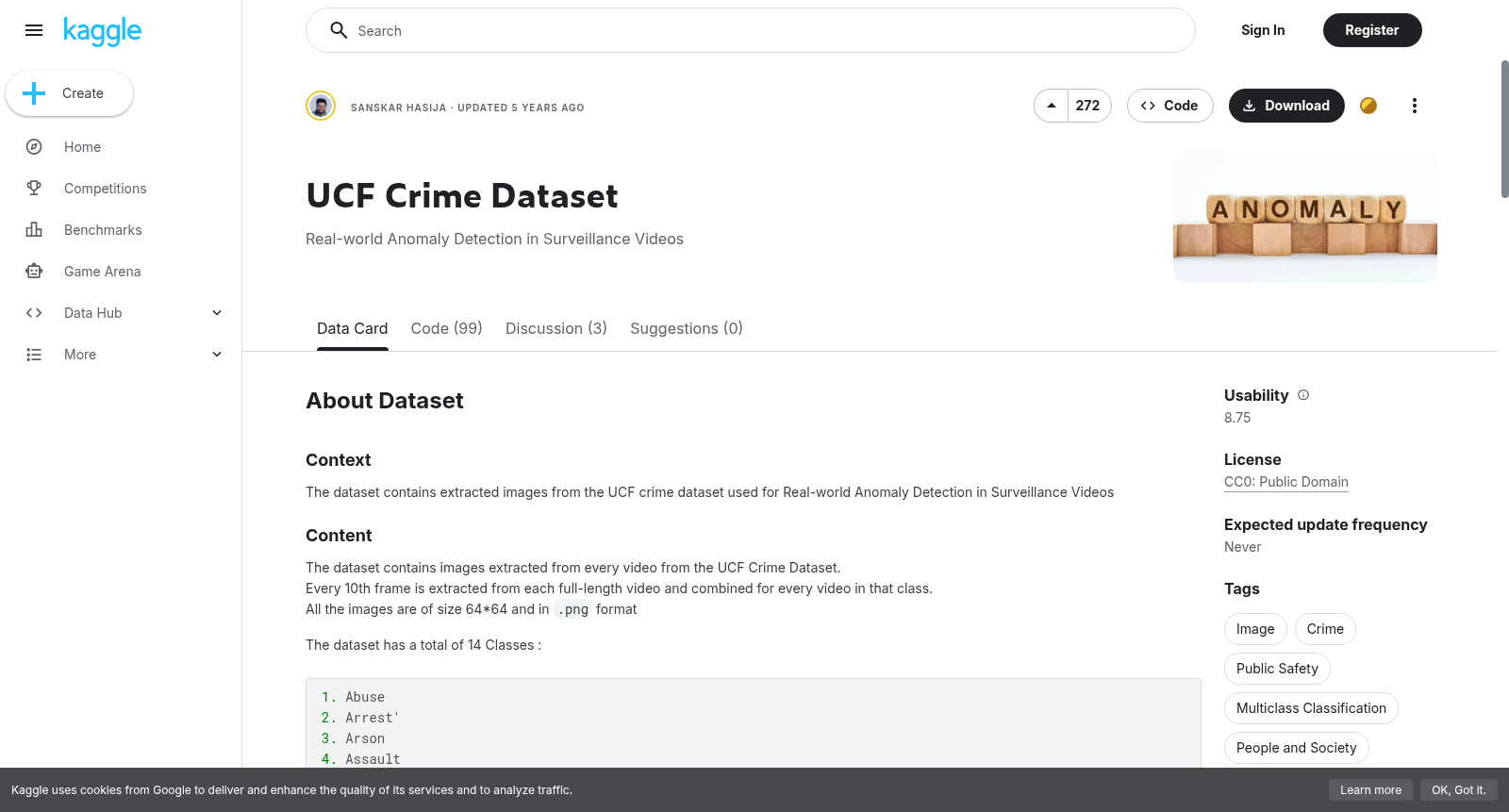Open the Suggestions (0) tab
The image size is (1509, 812).
(687, 328)
